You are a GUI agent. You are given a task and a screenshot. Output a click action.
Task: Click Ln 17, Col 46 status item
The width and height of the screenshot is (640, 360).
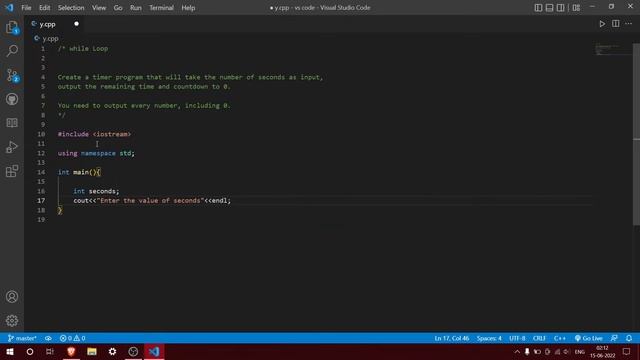pos(451,338)
